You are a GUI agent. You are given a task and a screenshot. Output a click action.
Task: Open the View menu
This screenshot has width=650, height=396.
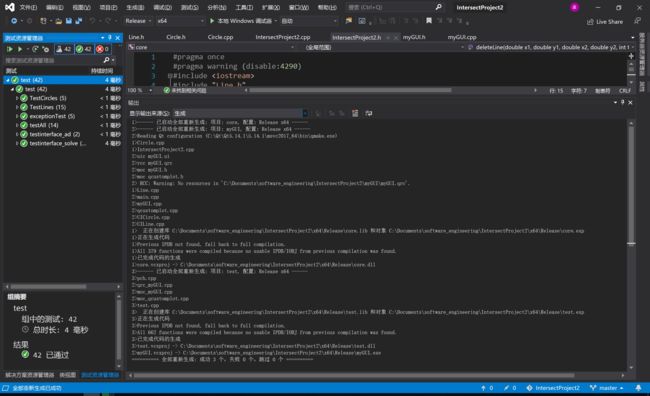[81, 7]
